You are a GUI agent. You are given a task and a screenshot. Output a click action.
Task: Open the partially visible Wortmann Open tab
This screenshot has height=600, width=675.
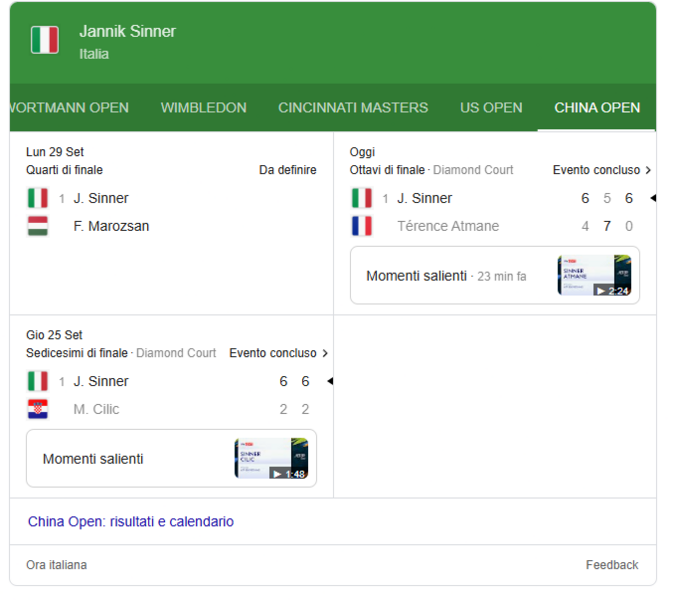(x=68, y=108)
